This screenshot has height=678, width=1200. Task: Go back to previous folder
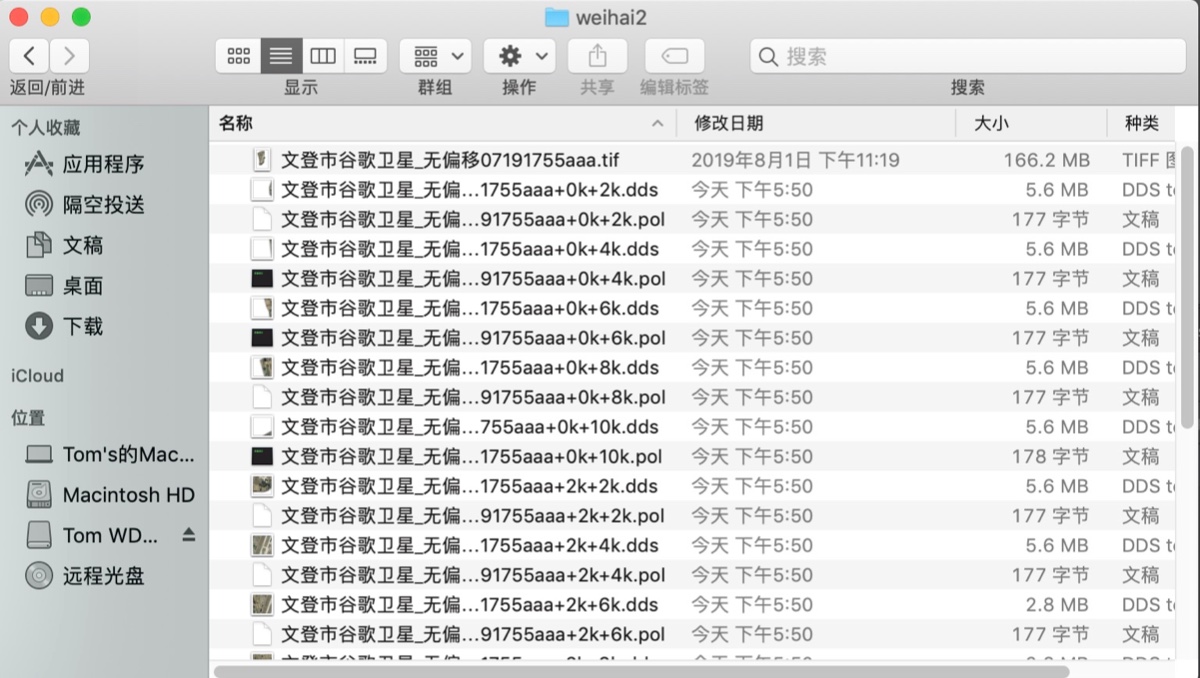pyautogui.click(x=30, y=56)
